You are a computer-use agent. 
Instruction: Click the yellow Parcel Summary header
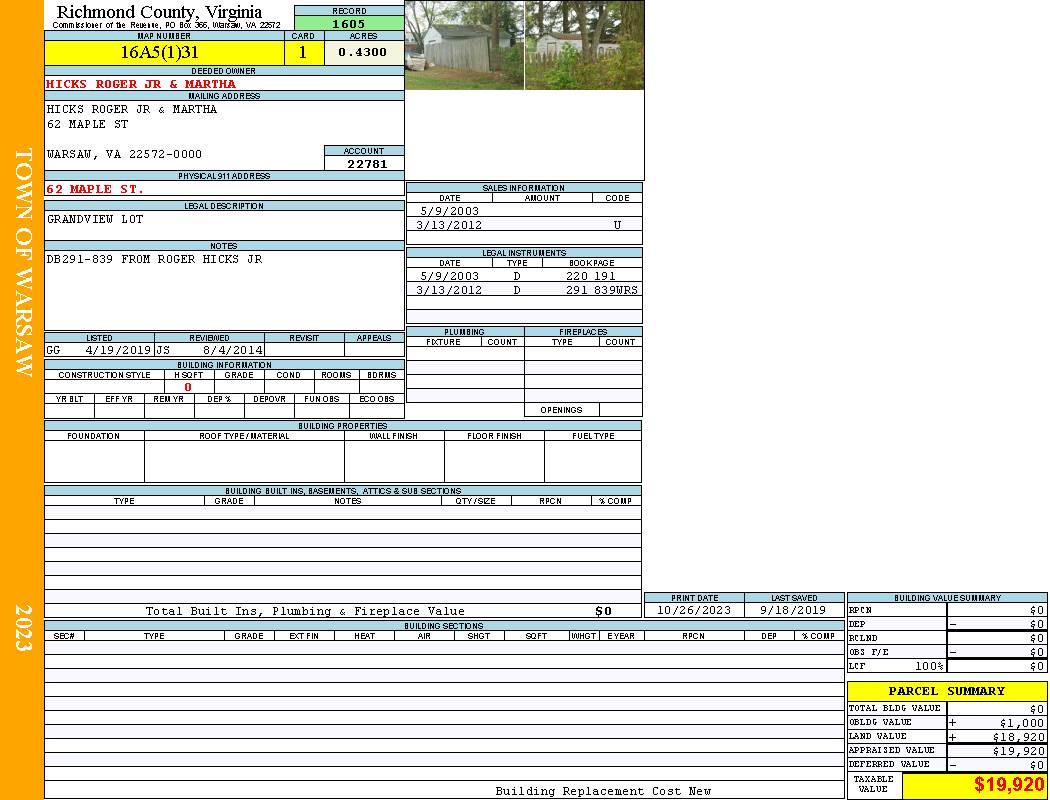946,691
